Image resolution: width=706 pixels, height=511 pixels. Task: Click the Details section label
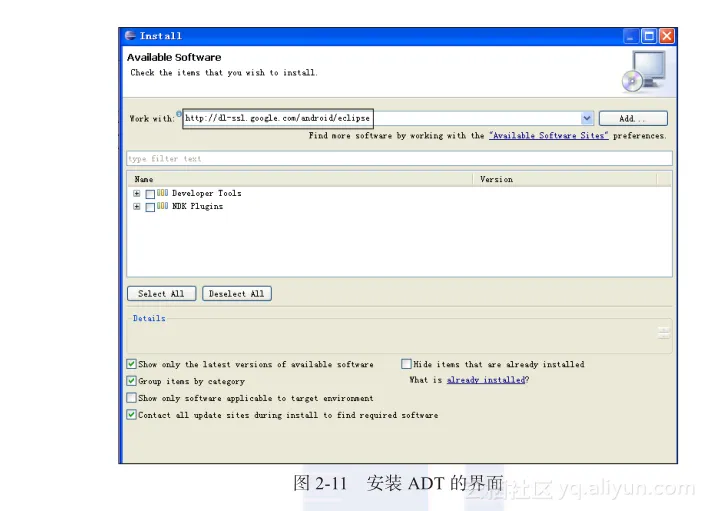(x=149, y=318)
